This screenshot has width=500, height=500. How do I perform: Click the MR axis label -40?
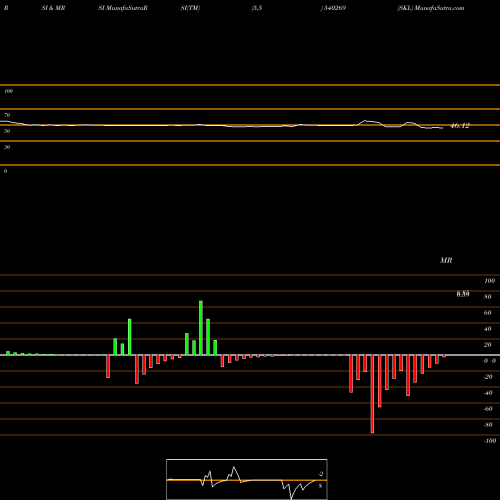tap(488, 393)
